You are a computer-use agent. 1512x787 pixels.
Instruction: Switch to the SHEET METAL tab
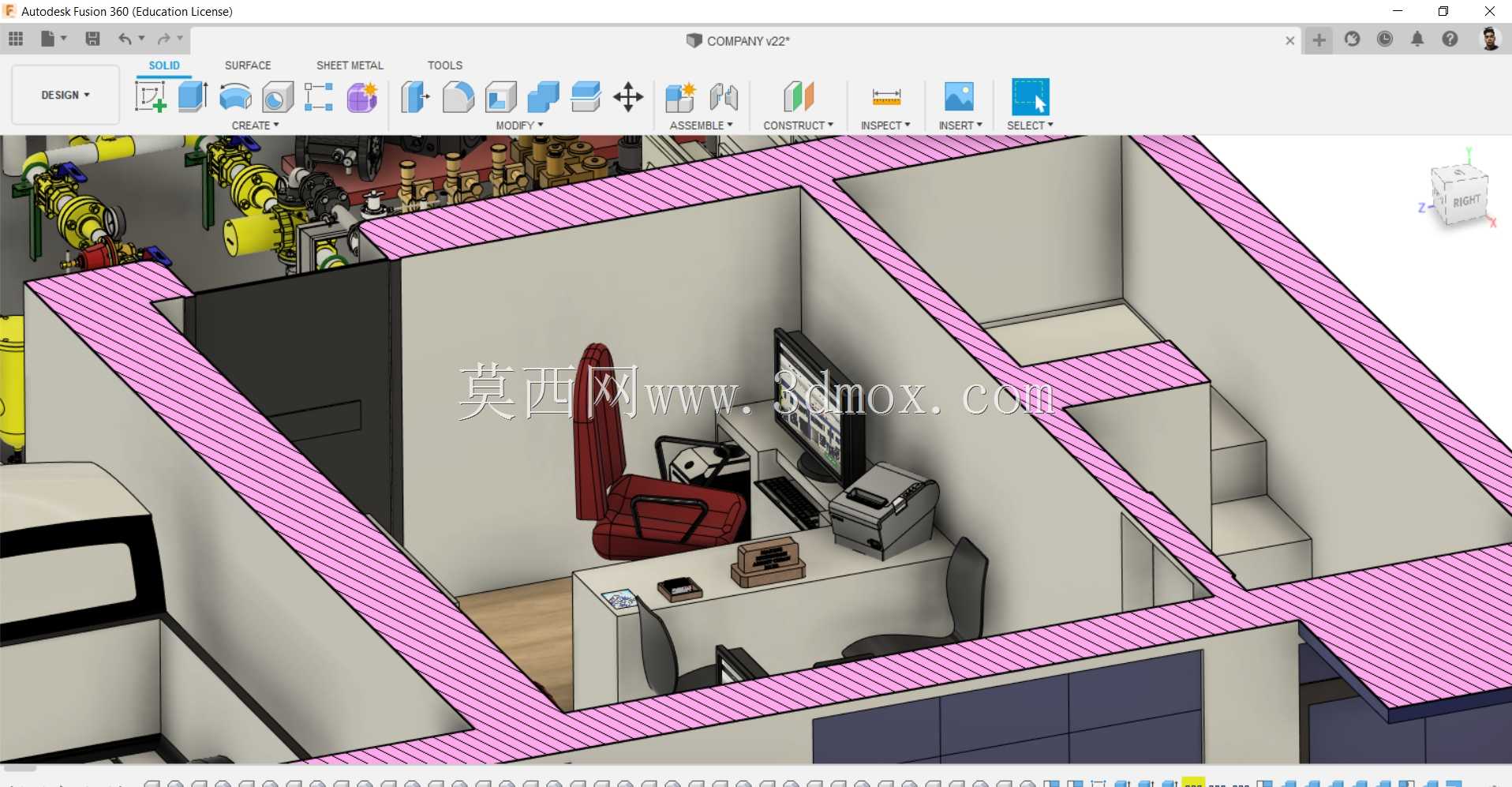pyautogui.click(x=350, y=66)
